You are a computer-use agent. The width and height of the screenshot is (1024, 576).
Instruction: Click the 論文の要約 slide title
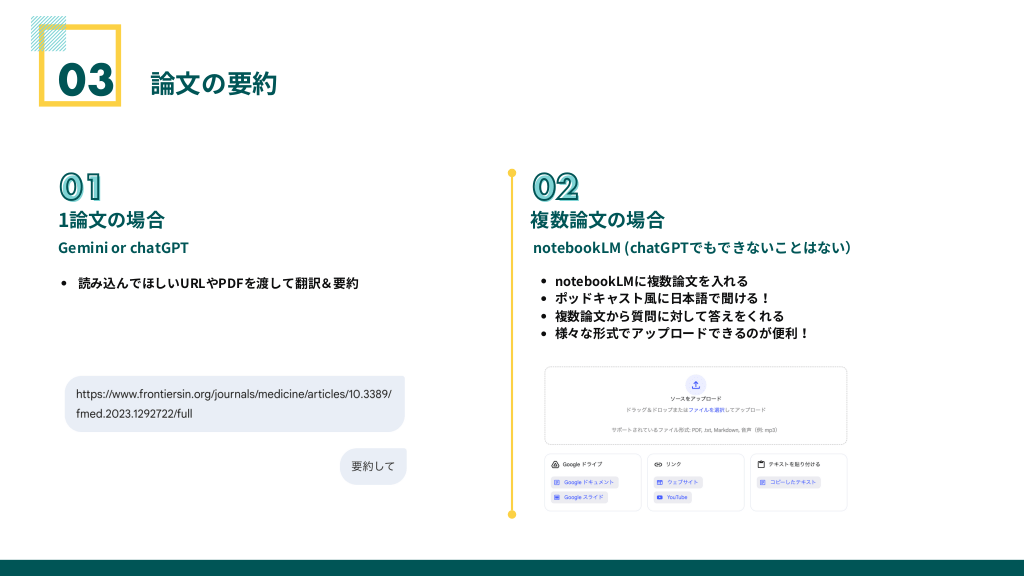tap(213, 84)
